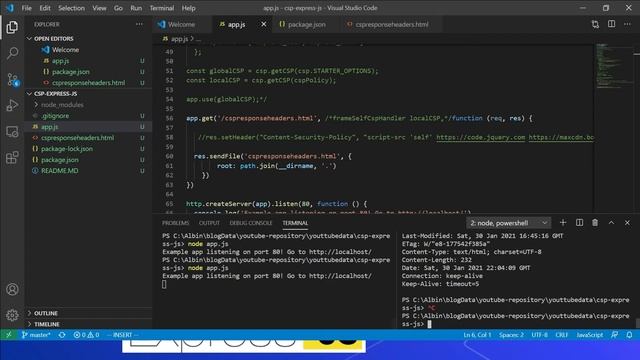Open .gitignore in file tree
640x360 pixels.
pos(88,116)
